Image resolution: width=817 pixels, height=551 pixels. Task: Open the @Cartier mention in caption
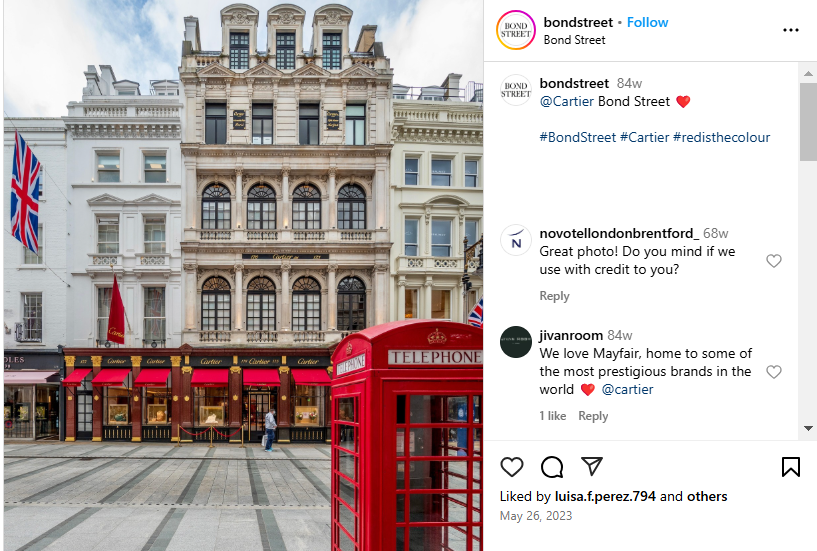567,101
